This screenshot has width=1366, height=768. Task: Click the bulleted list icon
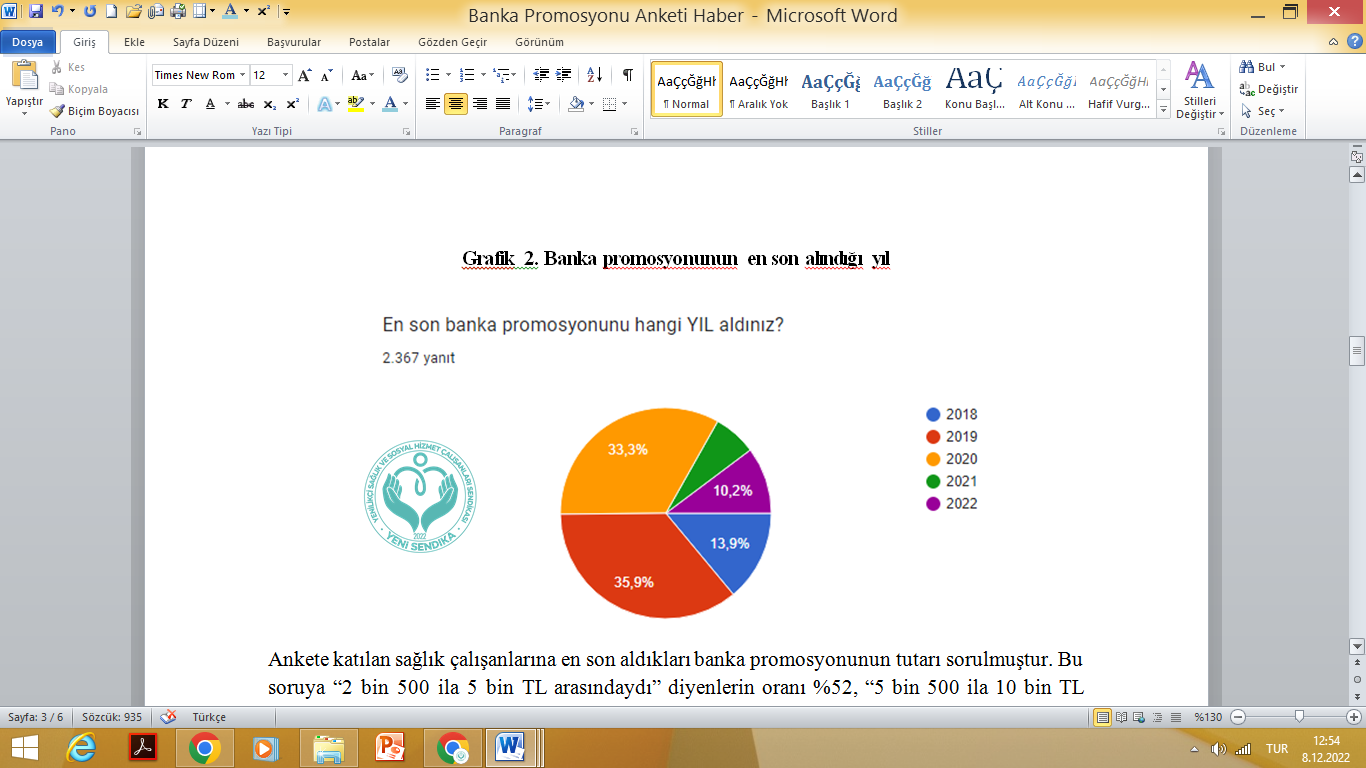[432, 75]
